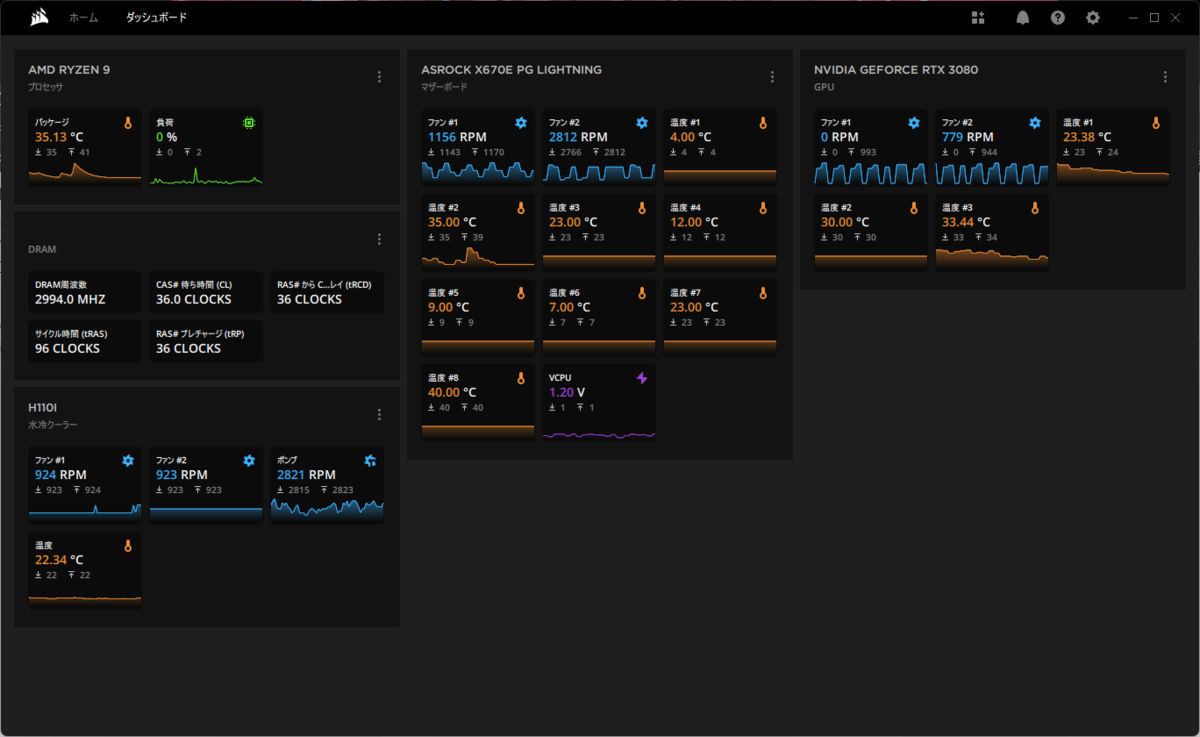Image resolution: width=1200 pixels, height=737 pixels.
Task: Open NVIDIA GEFORCE RTX 3080 options menu
Action: point(1165,77)
